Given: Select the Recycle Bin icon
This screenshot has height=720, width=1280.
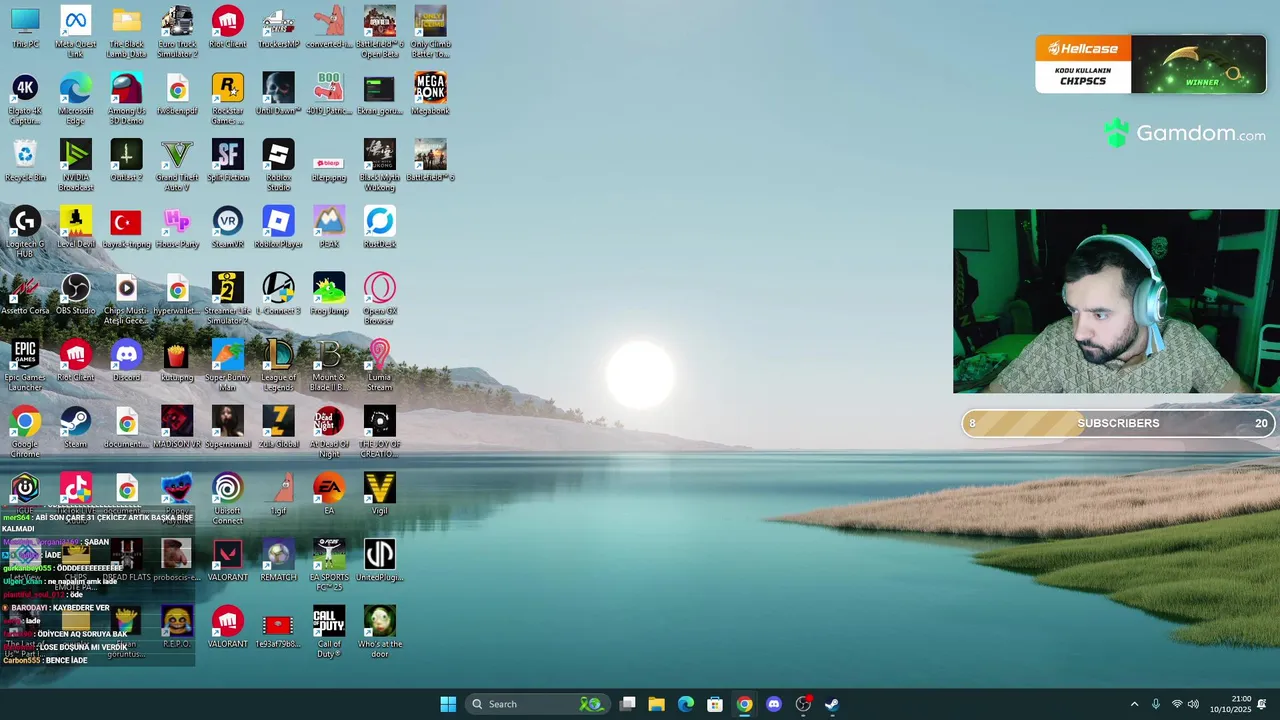Looking at the screenshot, I should coord(25,160).
